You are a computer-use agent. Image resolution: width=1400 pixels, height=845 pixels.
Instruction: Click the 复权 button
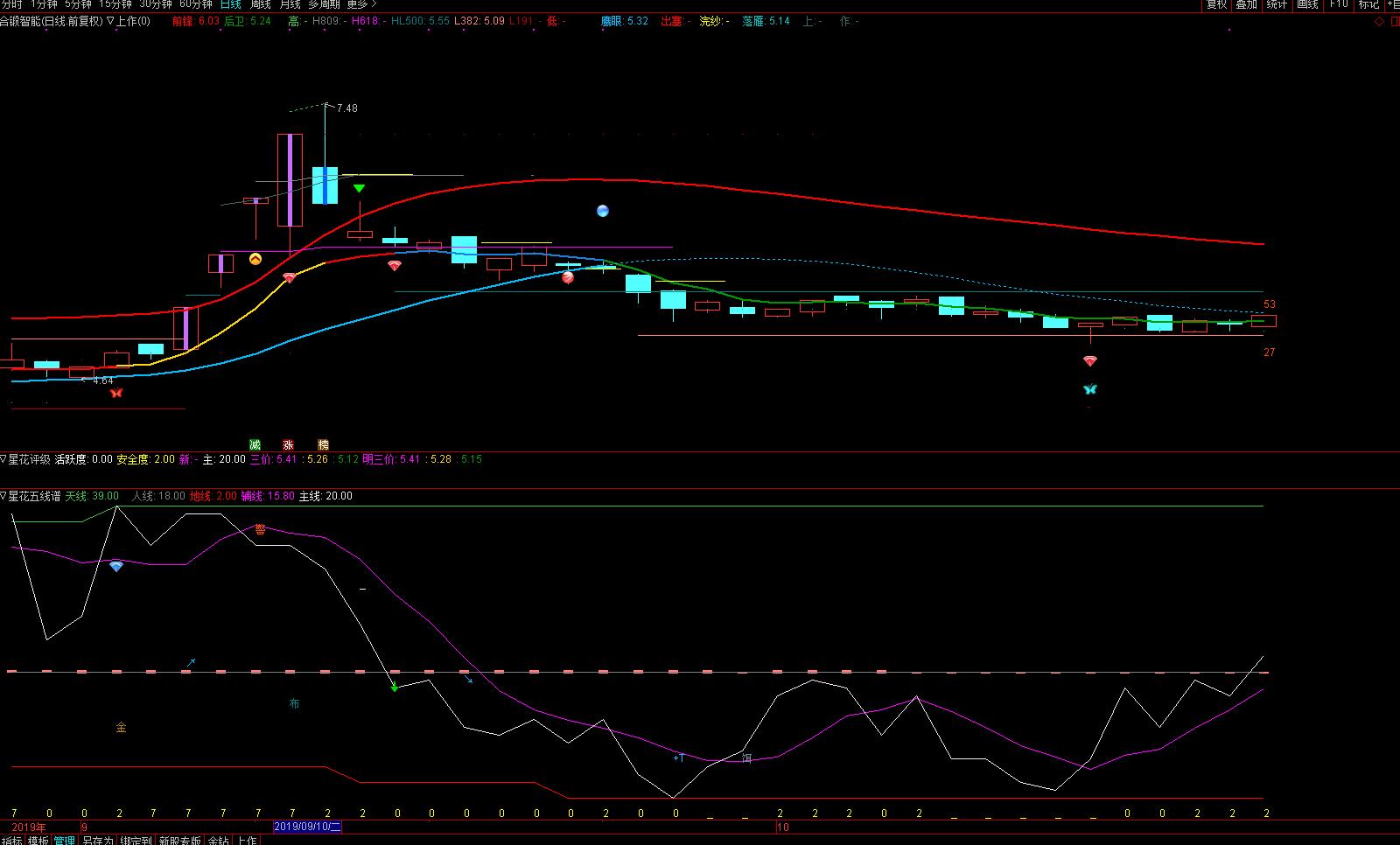pos(1217,4)
